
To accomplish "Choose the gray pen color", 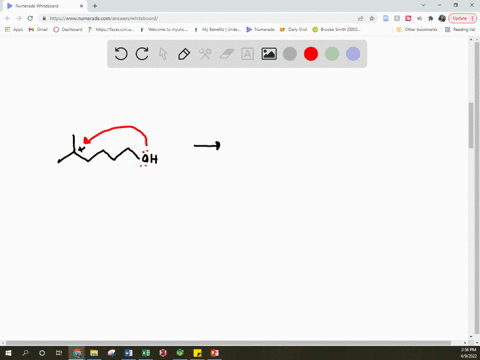I will coord(290,54).
